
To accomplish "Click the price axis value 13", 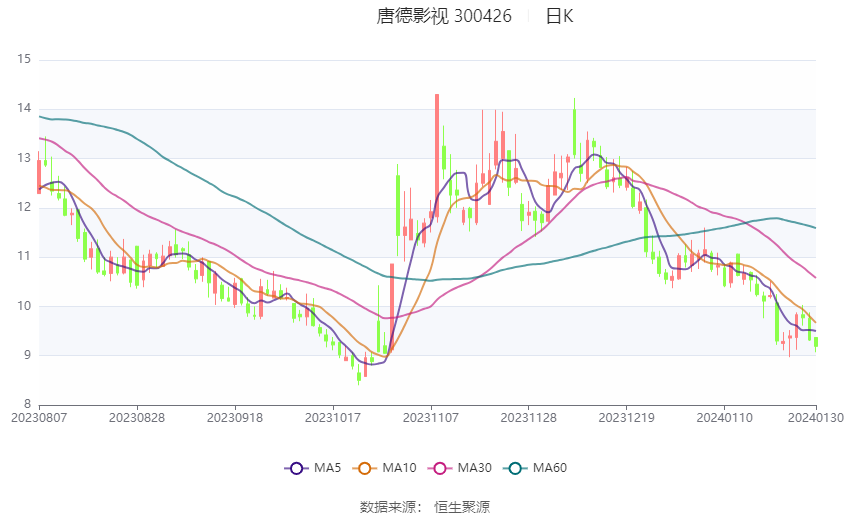I will click(24, 158).
